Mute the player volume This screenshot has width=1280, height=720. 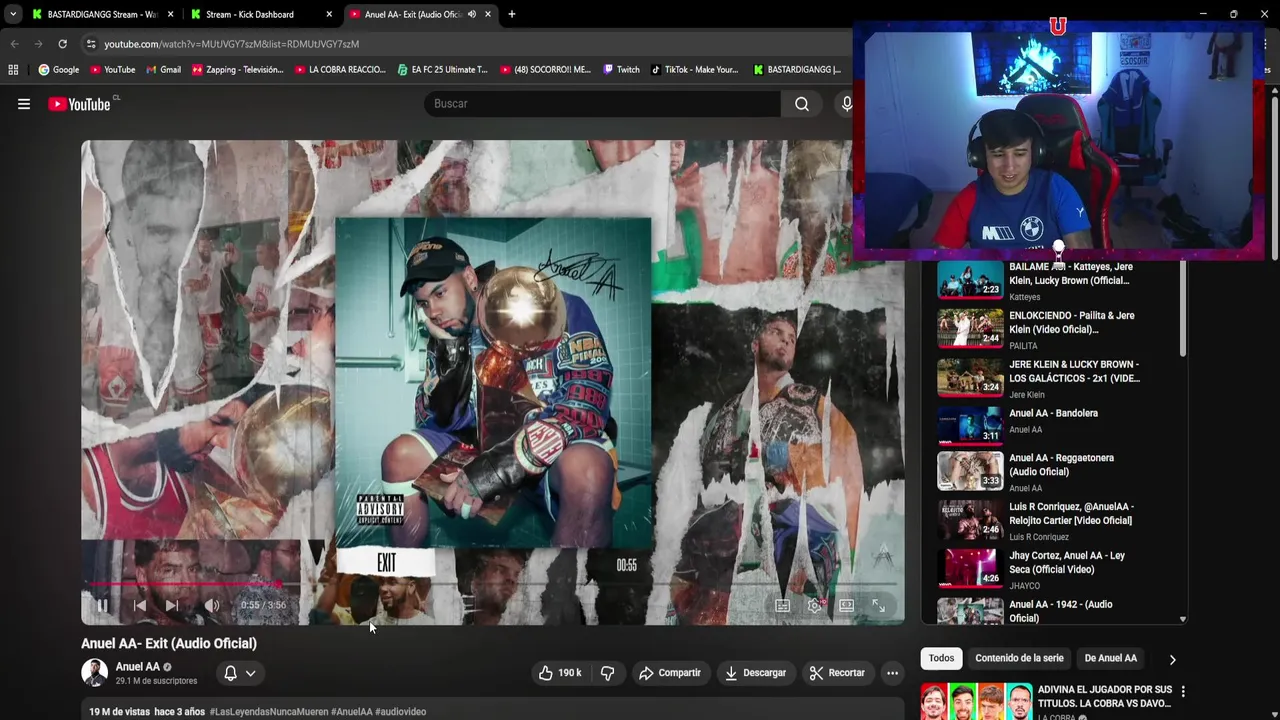[211, 605]
